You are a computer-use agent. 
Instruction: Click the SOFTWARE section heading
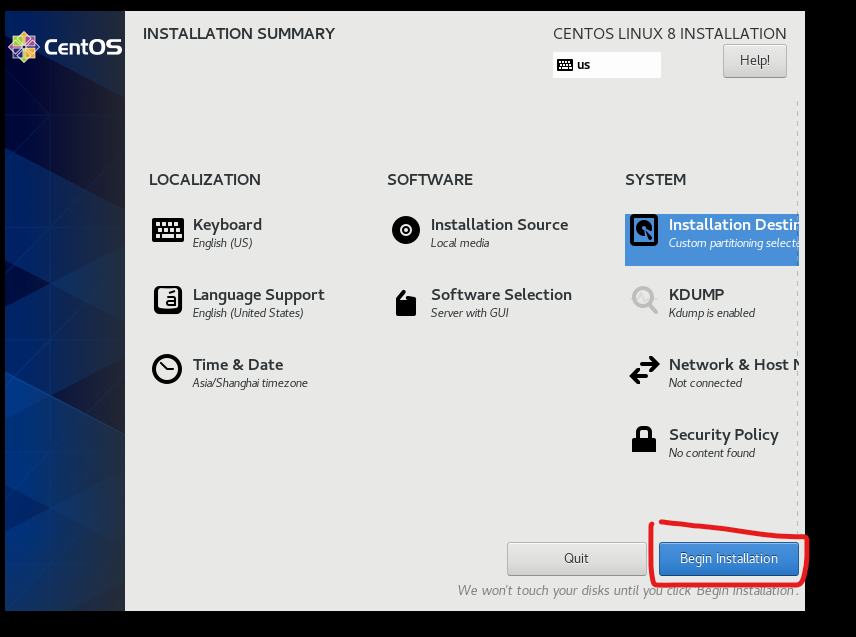point(430,180)
